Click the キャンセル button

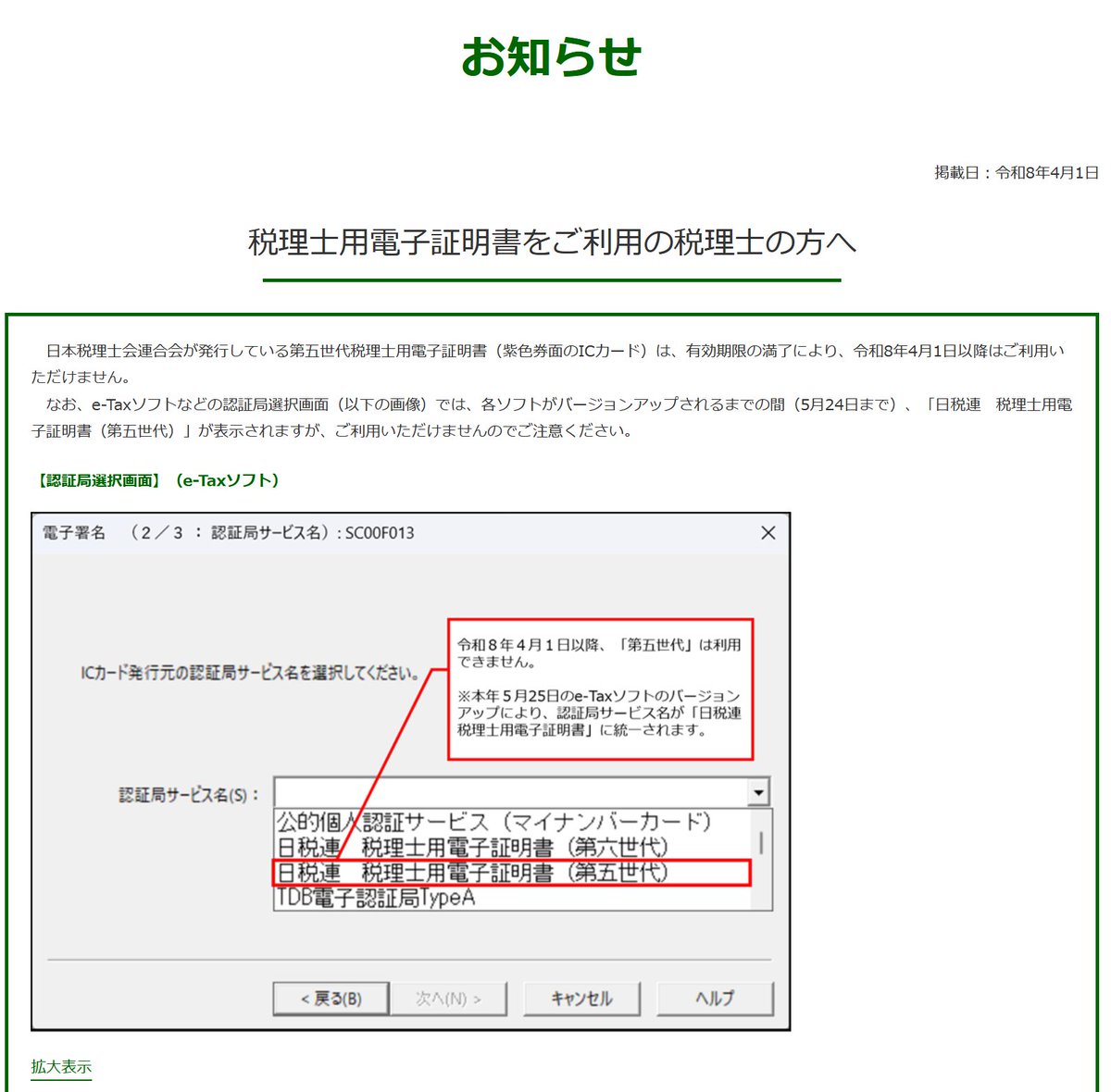point(581,999)
